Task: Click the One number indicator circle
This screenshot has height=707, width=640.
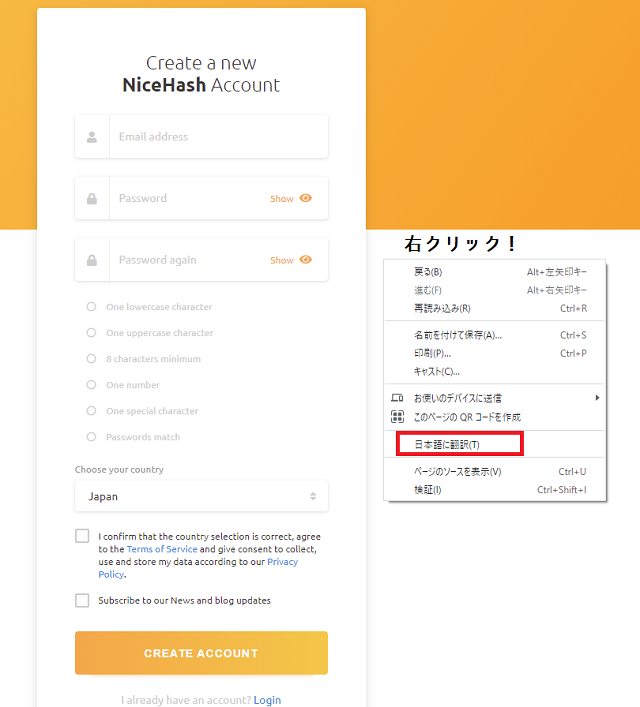Action: 92,385
